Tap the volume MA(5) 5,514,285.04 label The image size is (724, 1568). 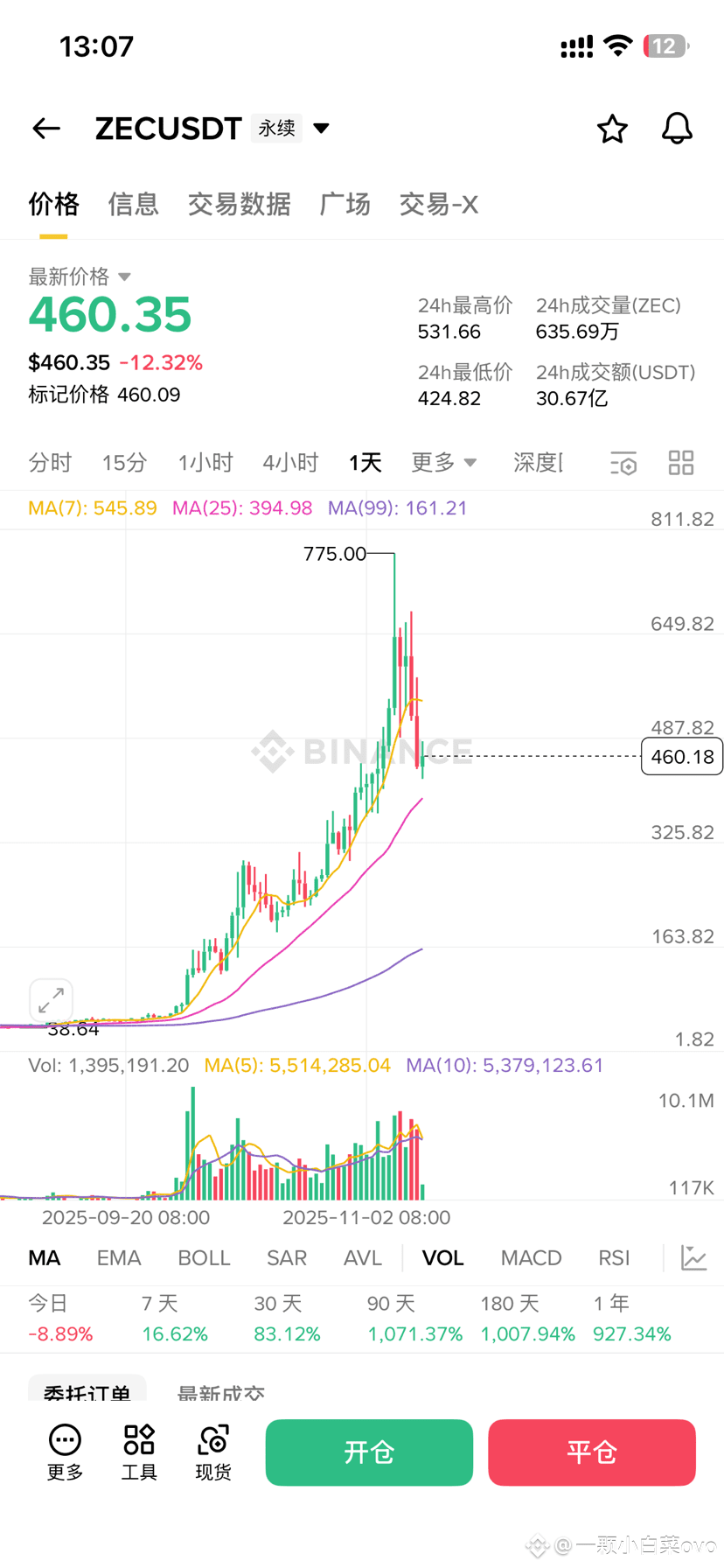click(x=297, y=1066)
